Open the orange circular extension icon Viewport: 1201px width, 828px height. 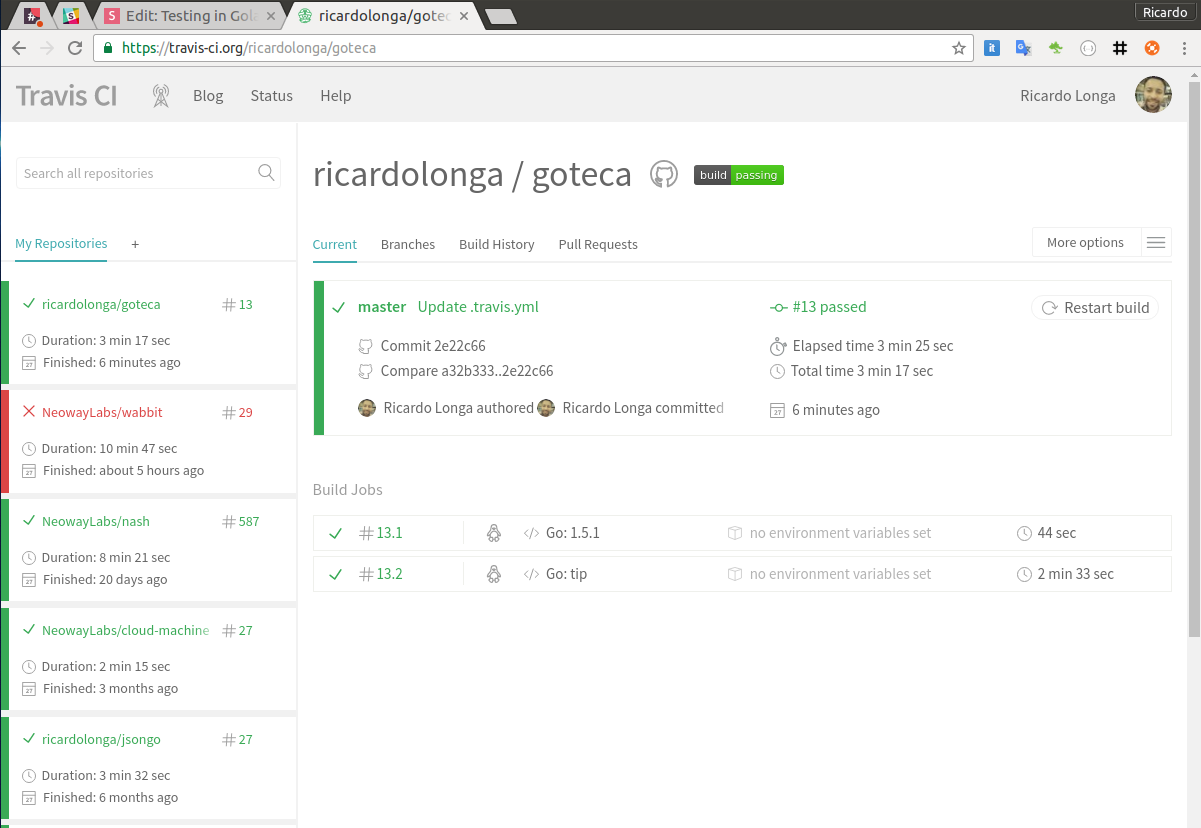pos(1152,48)
